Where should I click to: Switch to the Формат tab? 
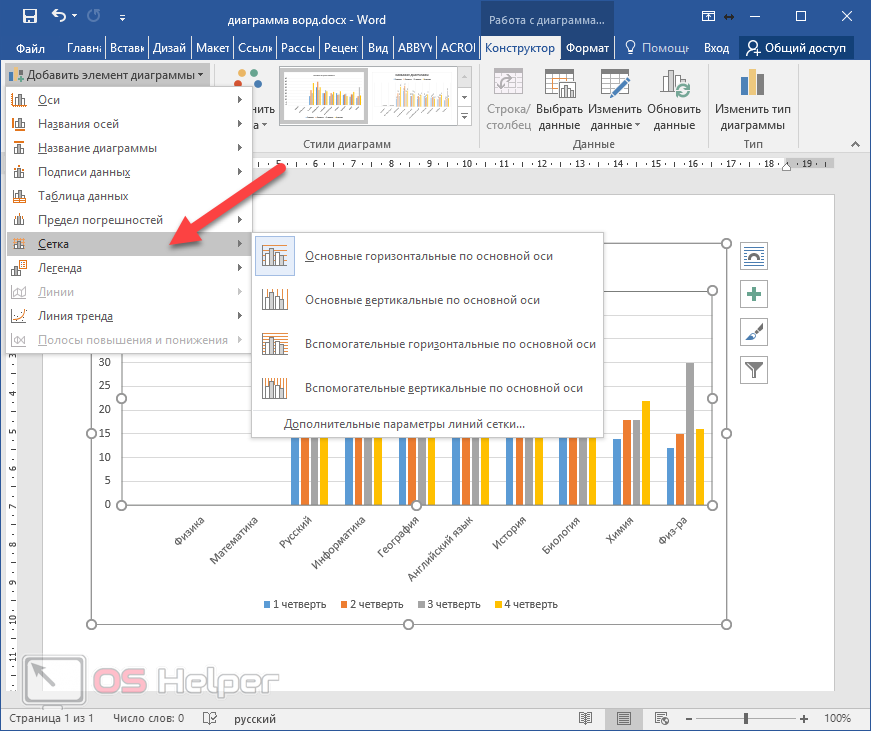pyautogui.click(x=586, y=48)
